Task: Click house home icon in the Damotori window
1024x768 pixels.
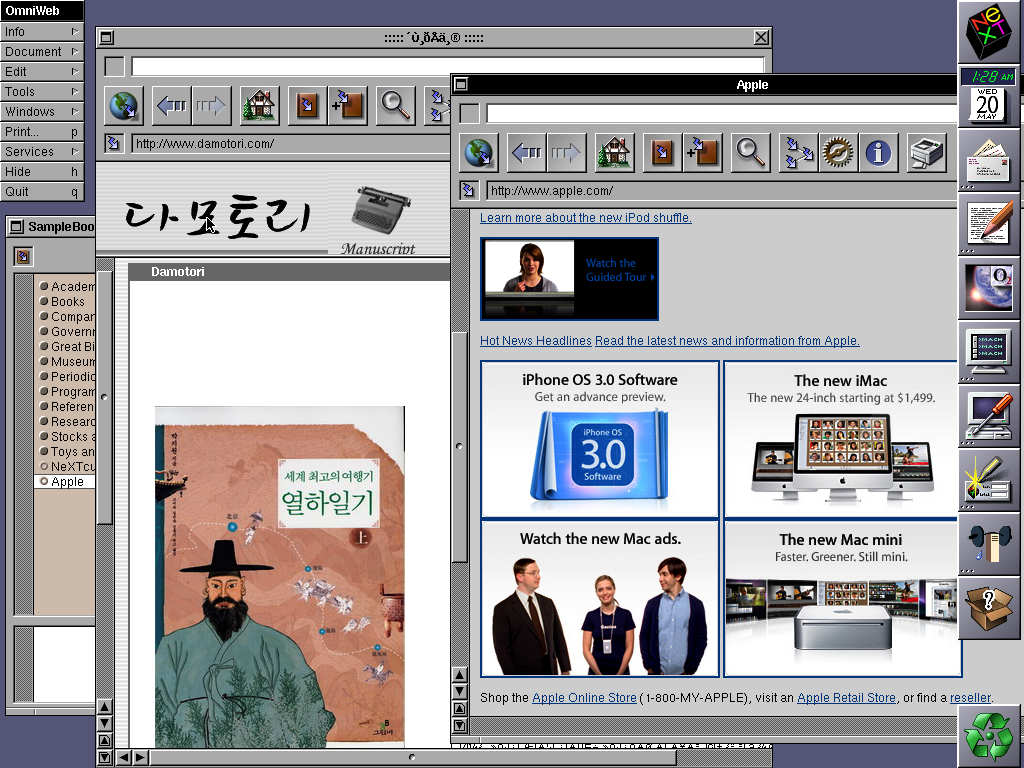Action: click(x=259, y=106)
